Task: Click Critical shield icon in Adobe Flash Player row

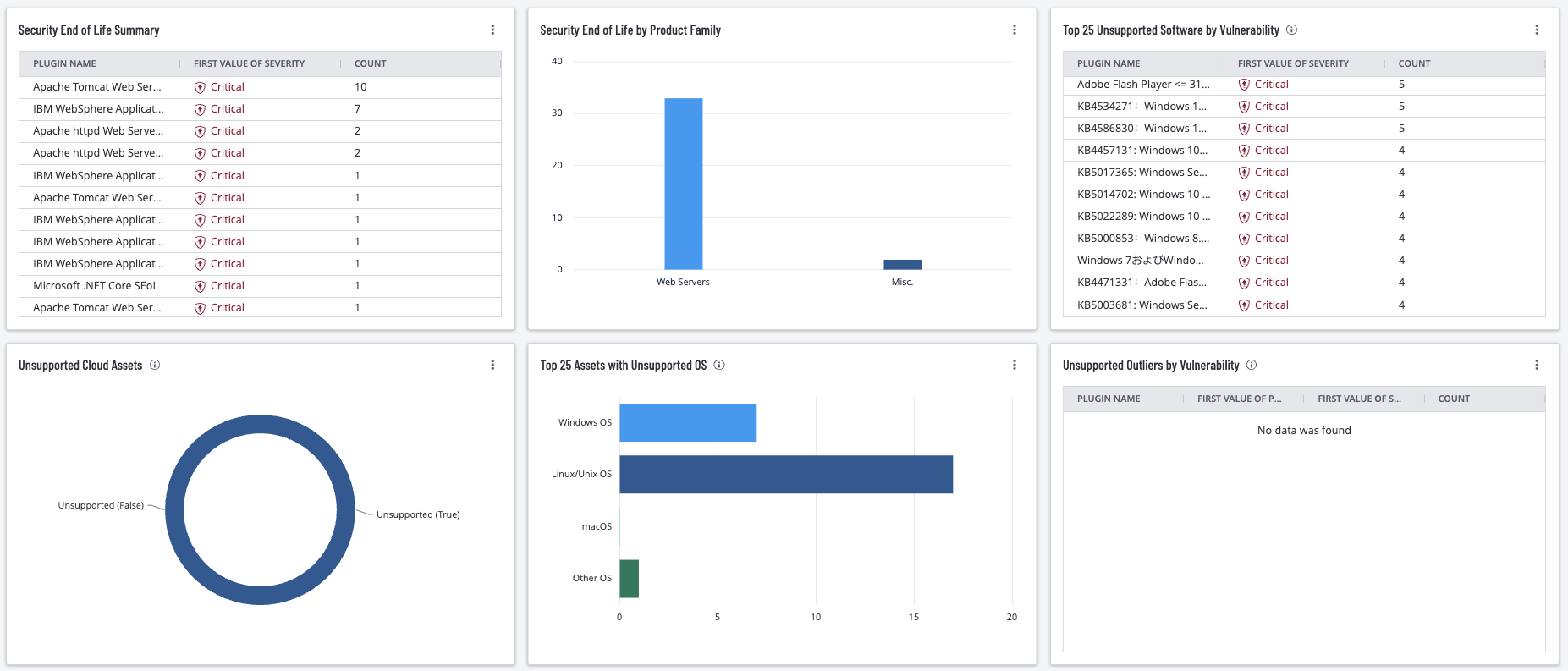Action: [x=1244, y=85]
